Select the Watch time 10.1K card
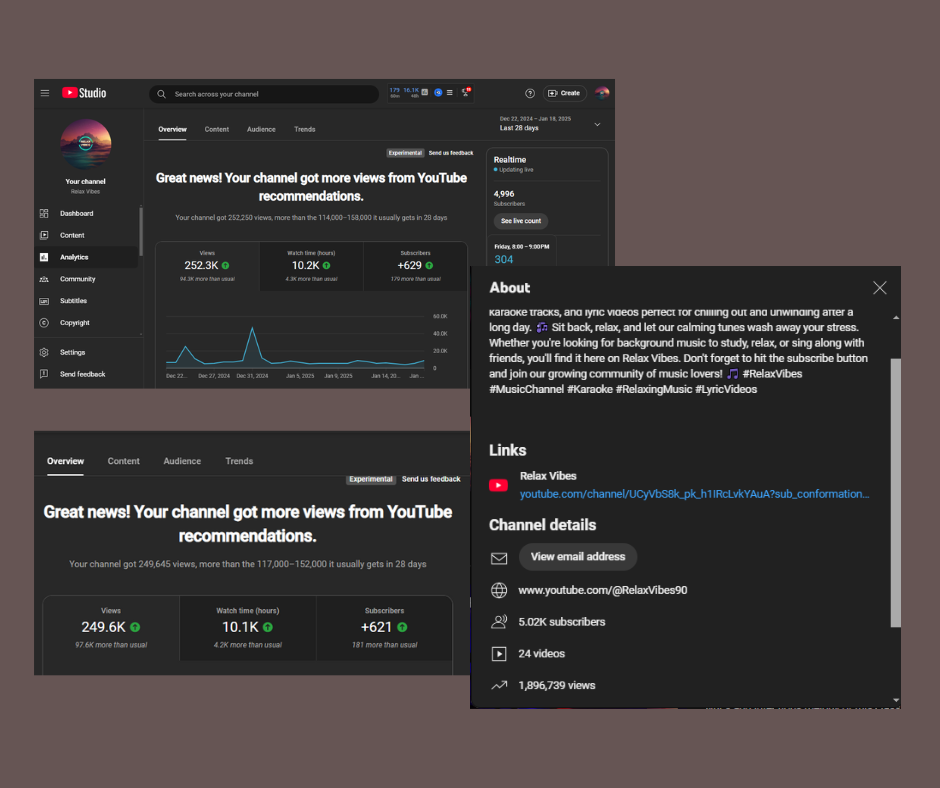This screenshot has height=788, width=940. [x=248, y=628]
